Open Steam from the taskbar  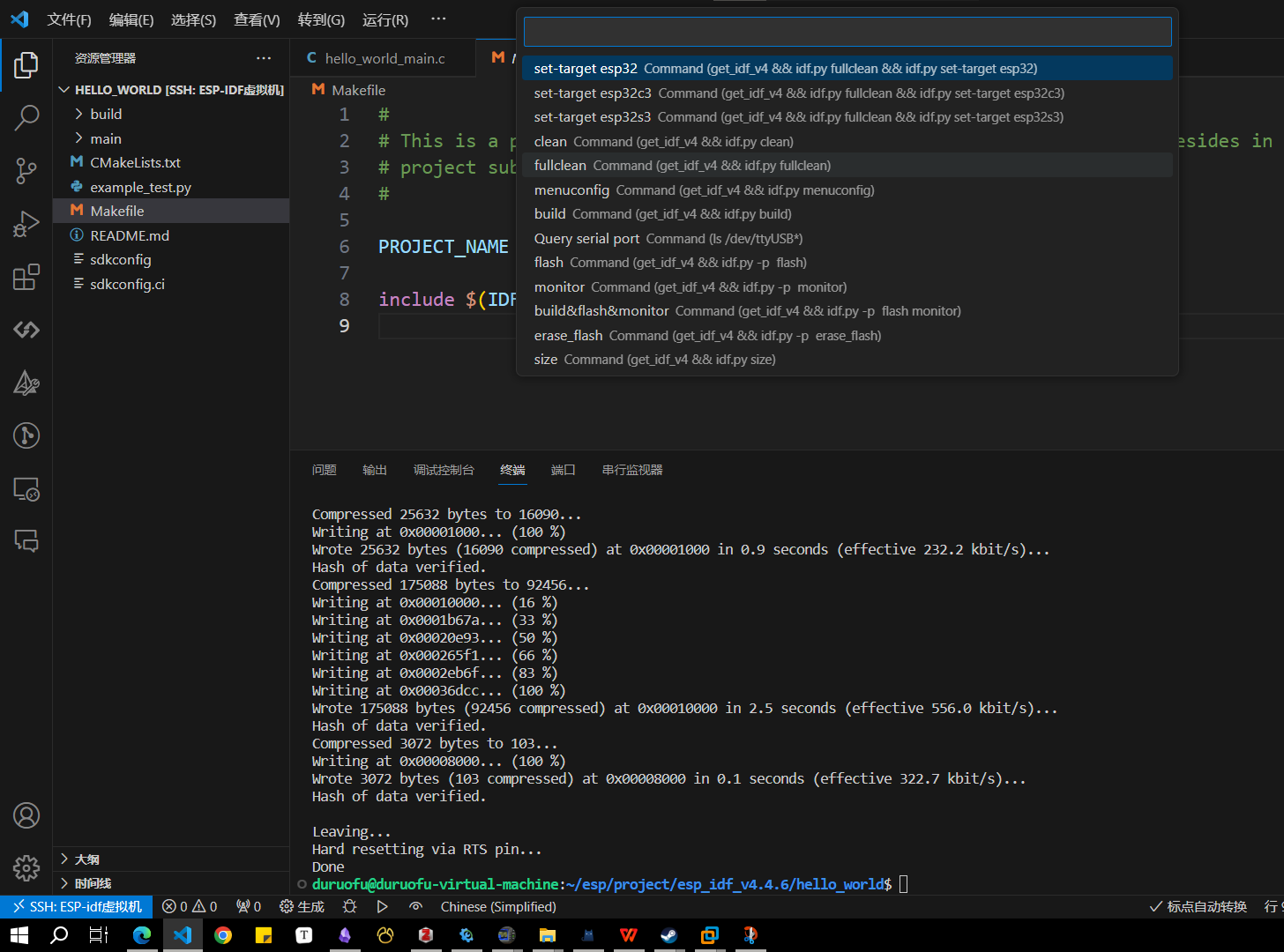(669, 935)
